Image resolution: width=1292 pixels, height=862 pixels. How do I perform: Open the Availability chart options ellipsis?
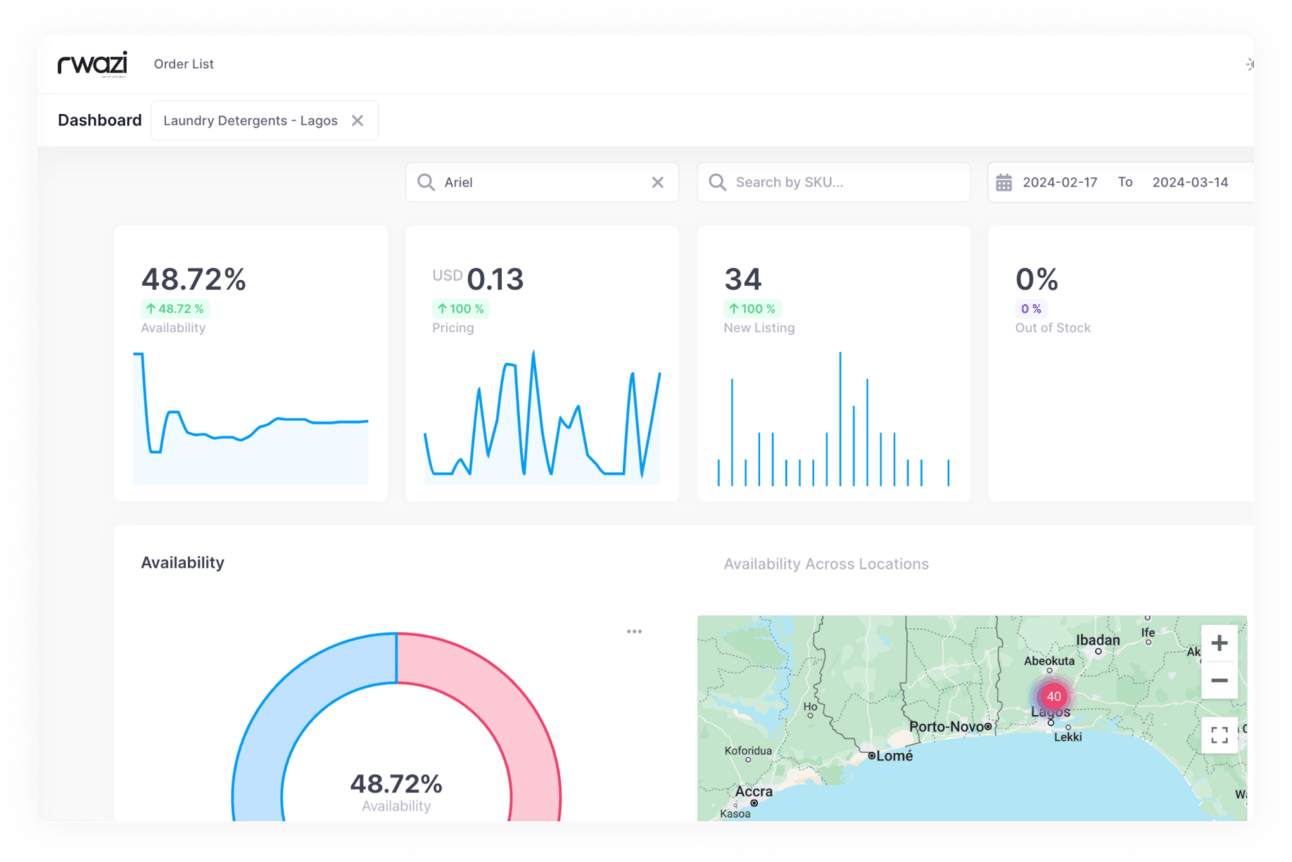634,631
